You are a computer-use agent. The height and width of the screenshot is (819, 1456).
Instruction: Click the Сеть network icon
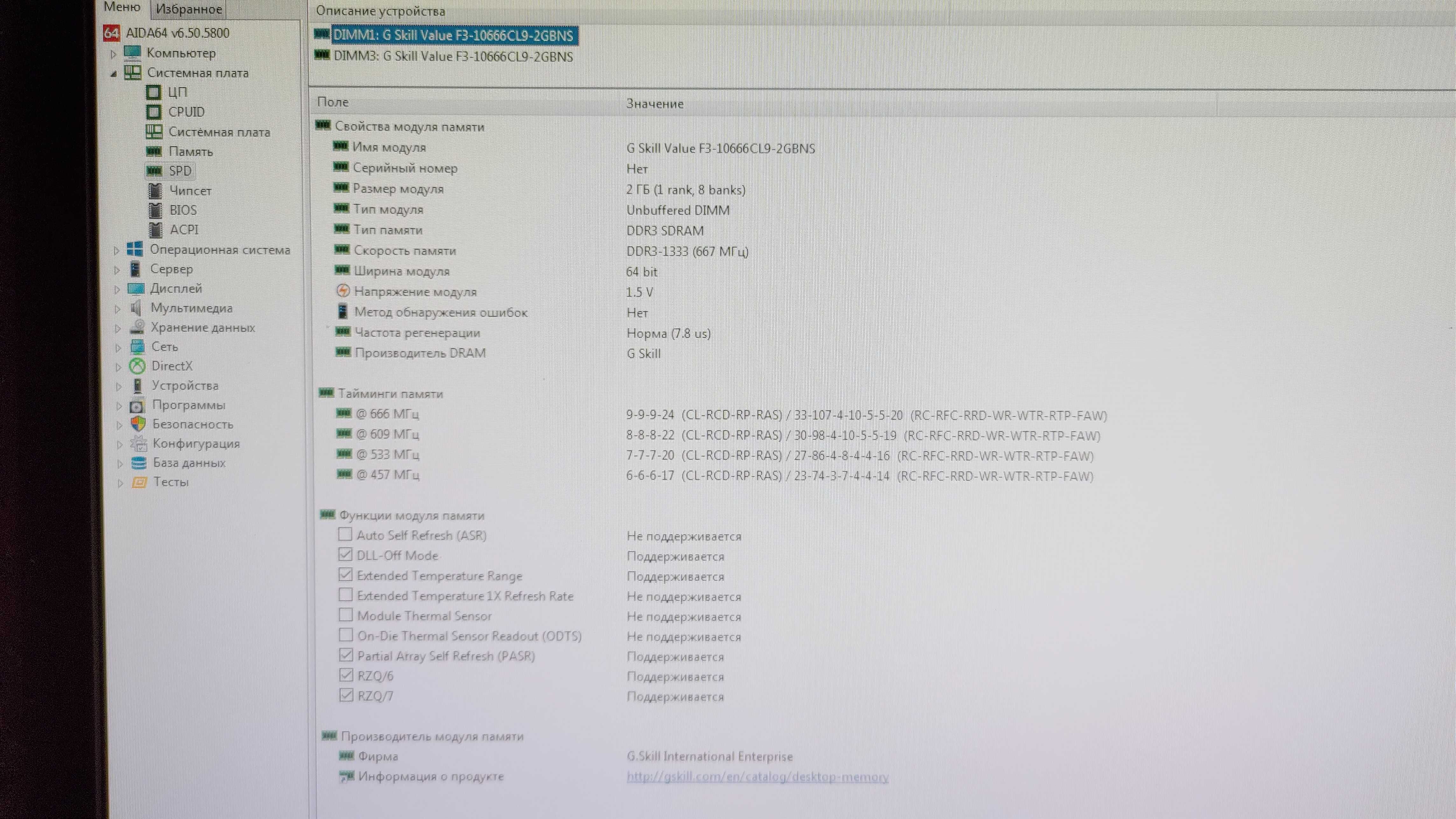pos(137,346)
